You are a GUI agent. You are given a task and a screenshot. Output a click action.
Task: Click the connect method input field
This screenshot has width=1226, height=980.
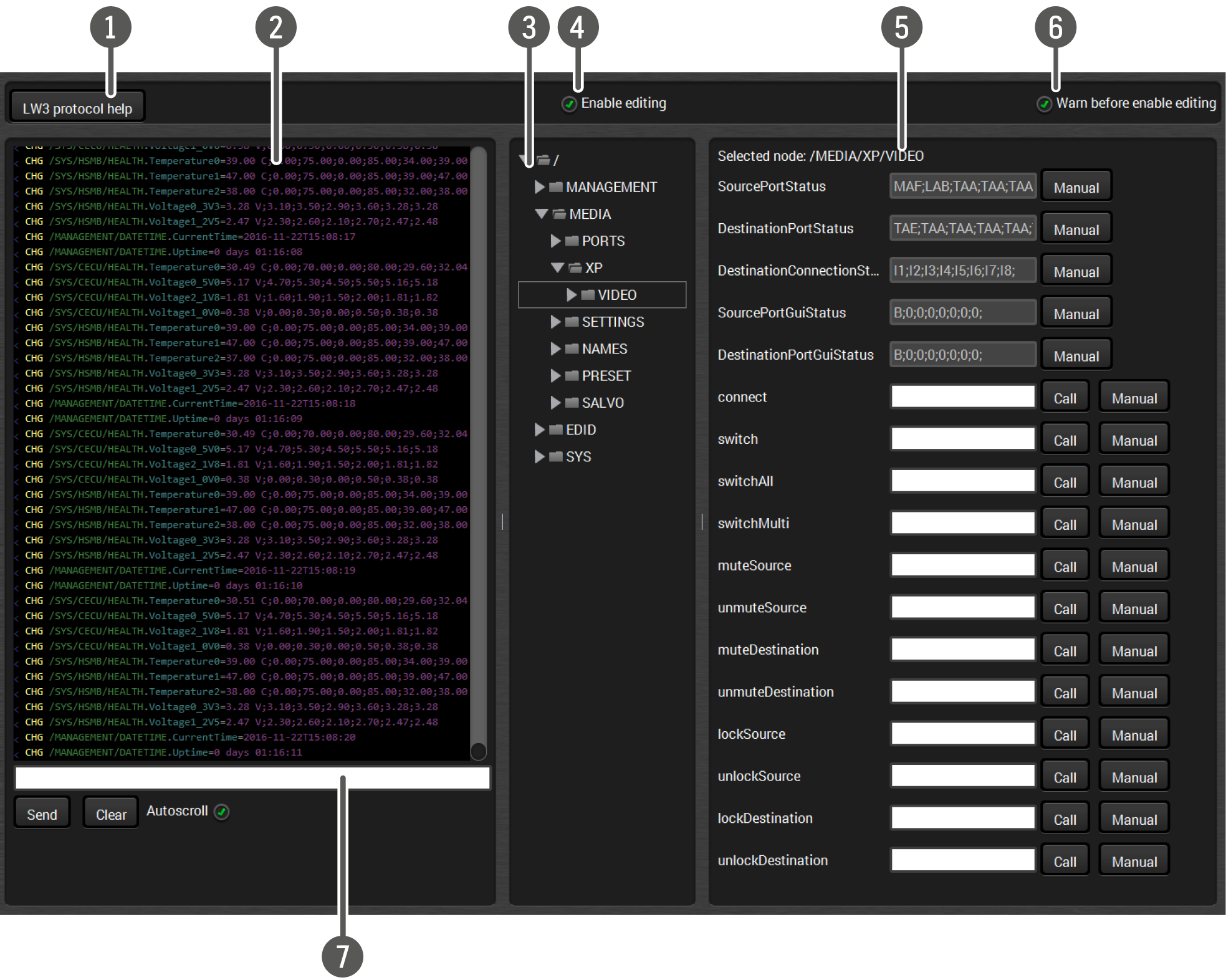coord(963,396)
